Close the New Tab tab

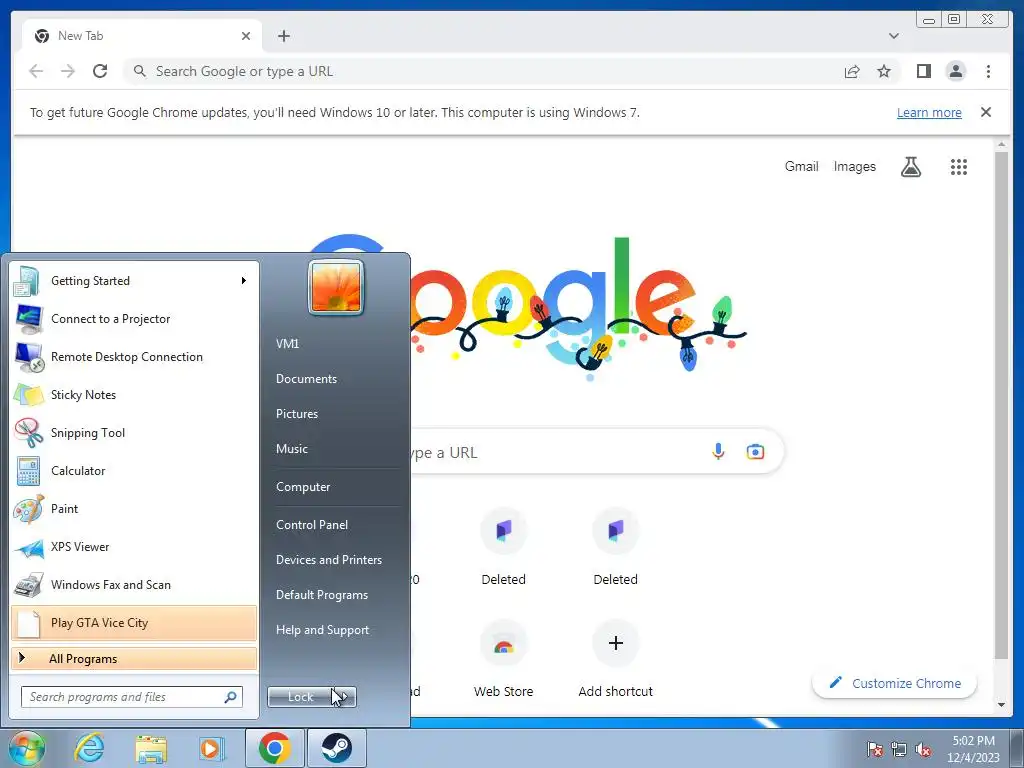[x=246, y=36]
